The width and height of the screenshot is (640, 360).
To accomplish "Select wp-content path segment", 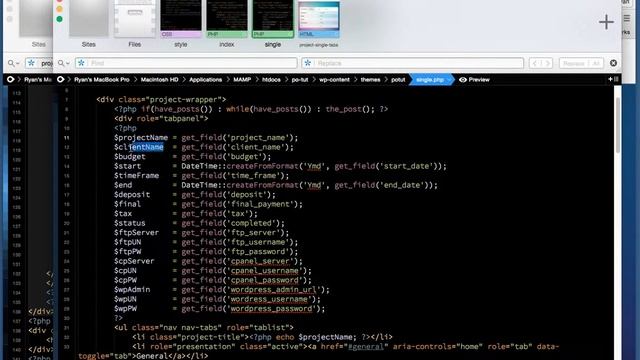I will pyautogui.click(x=334, y=80).
